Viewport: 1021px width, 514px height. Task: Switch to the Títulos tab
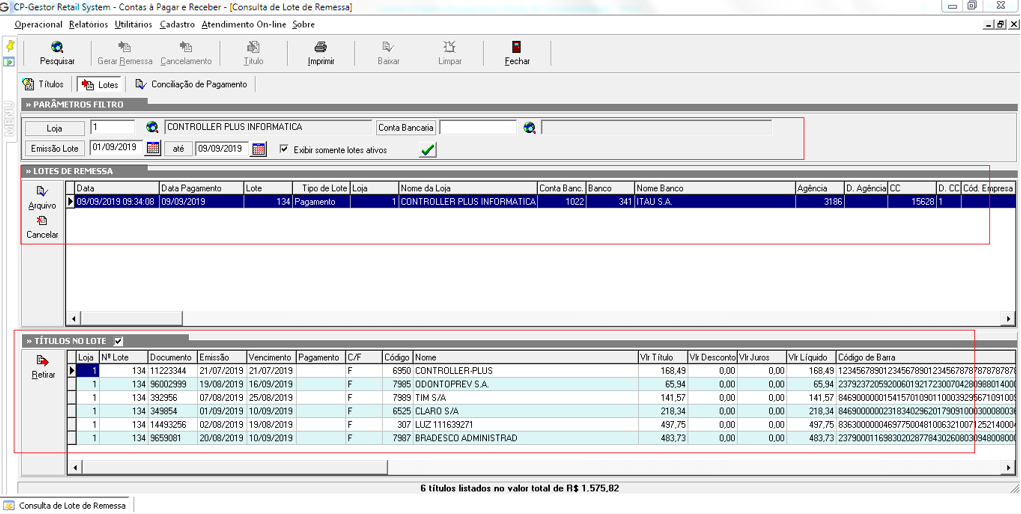pyautogui.click(x=44, y=85)
